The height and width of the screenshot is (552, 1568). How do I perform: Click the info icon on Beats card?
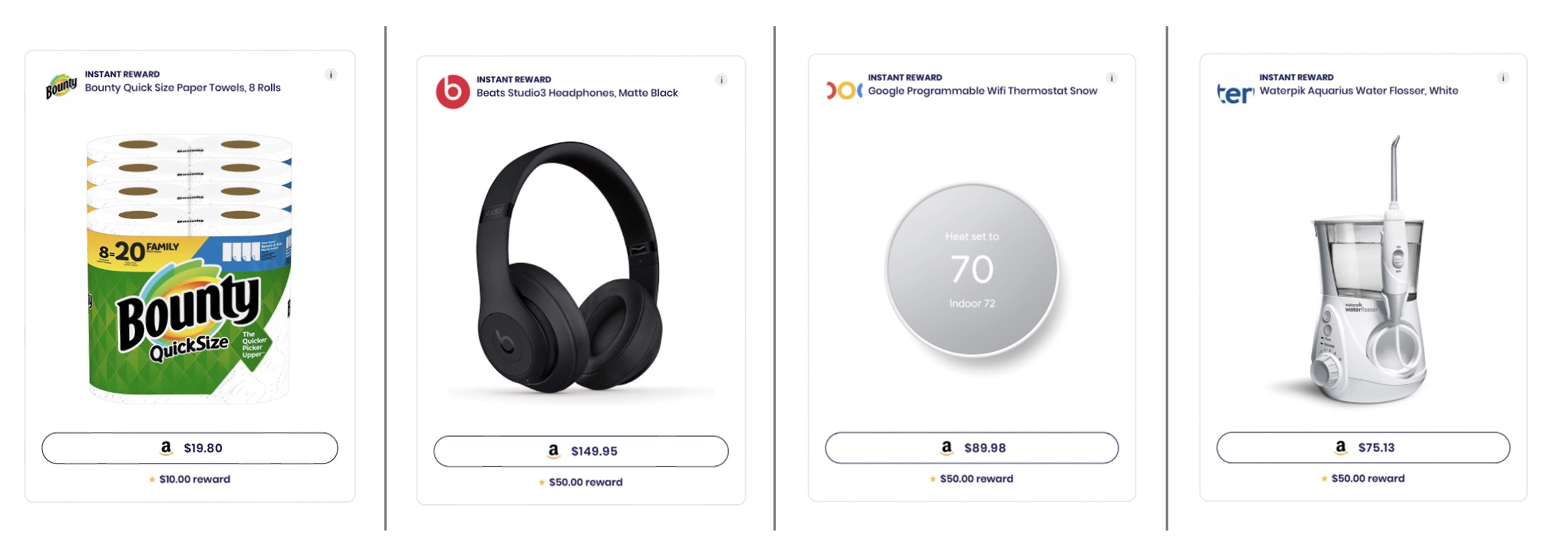point(721,80)
